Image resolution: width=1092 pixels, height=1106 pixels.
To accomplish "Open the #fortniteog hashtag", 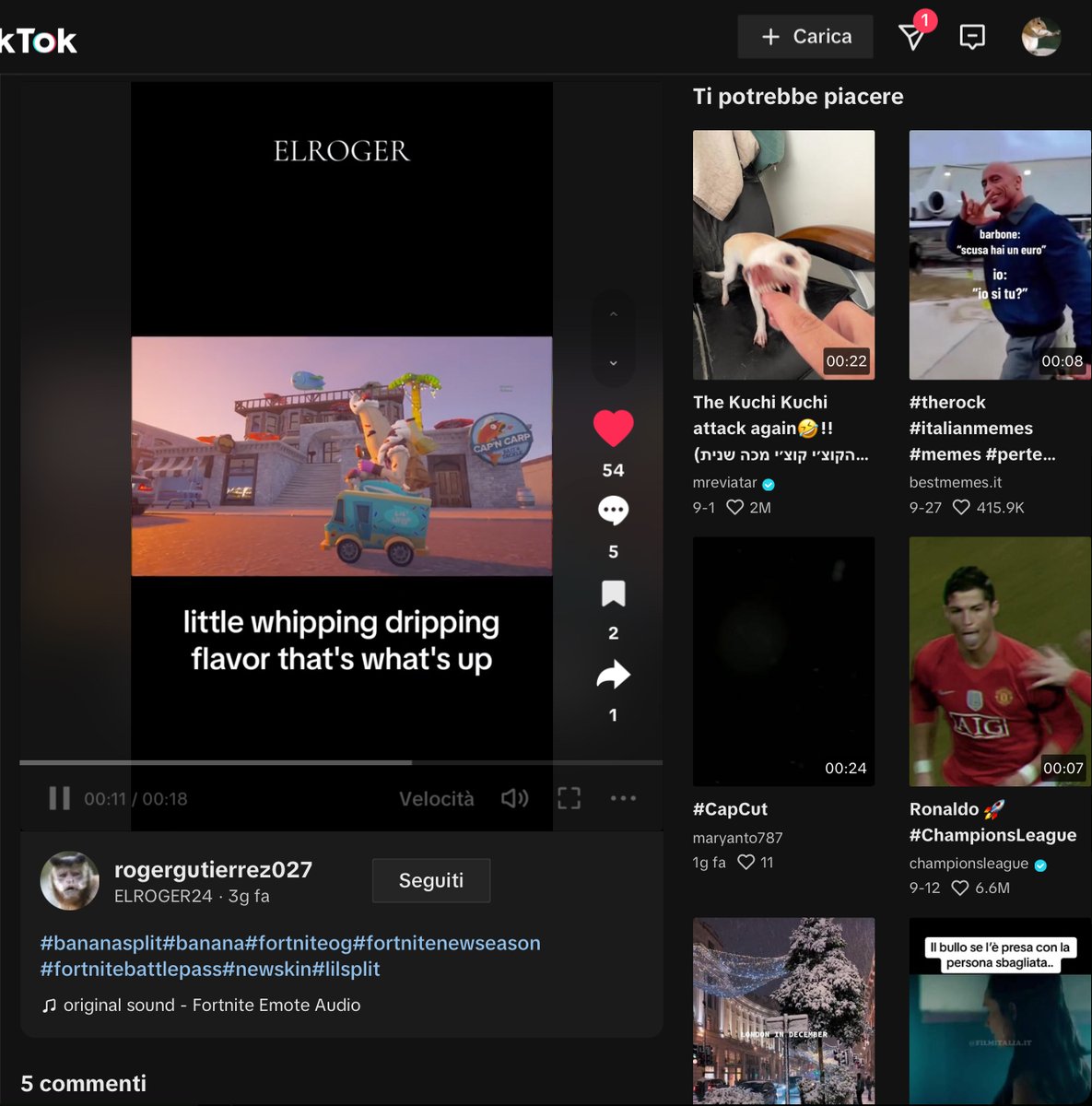I will coord(299,943).
